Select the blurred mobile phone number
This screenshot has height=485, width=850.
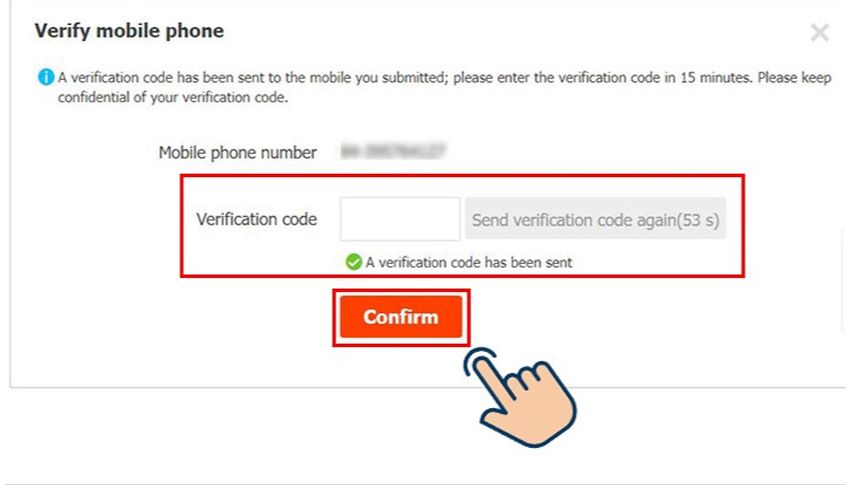click(x=392, y=151)
